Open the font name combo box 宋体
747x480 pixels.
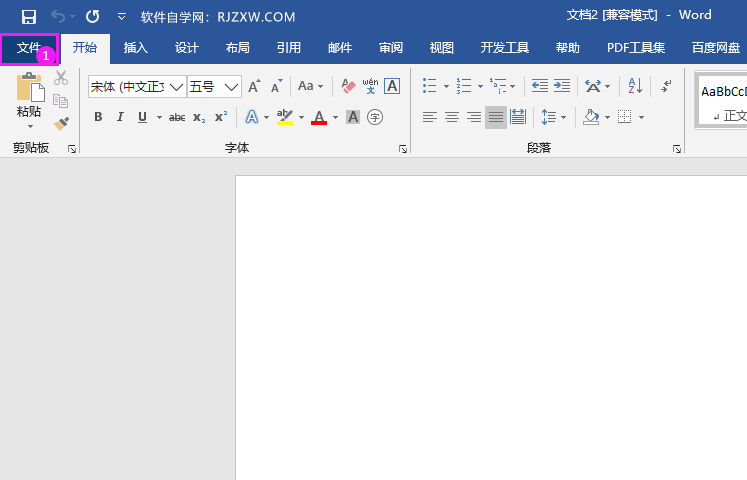point(137,87)
